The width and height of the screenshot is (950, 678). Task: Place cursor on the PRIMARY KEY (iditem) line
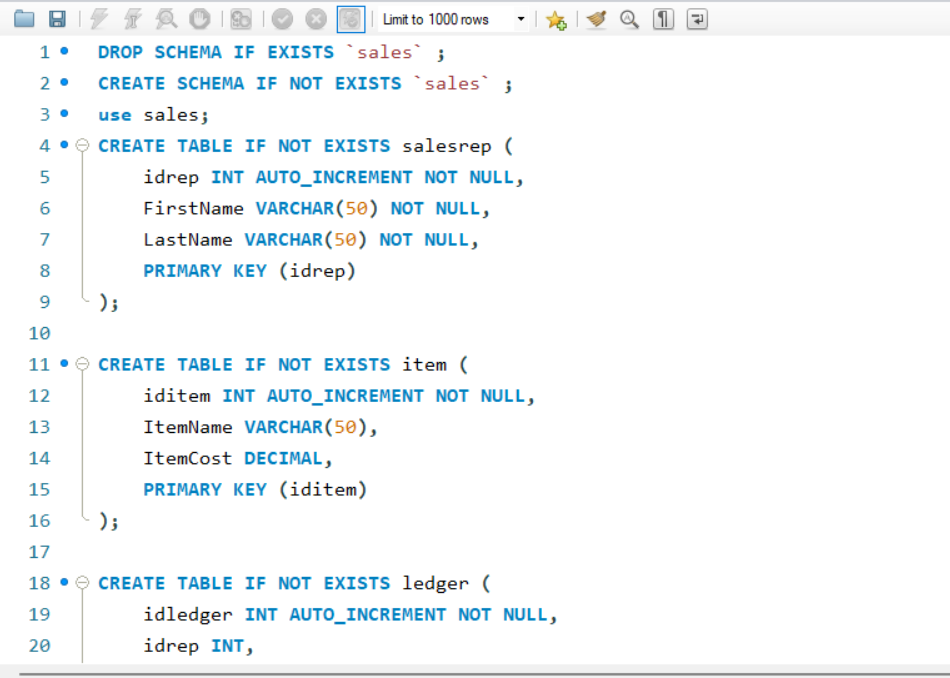click(x=255, y=490)
